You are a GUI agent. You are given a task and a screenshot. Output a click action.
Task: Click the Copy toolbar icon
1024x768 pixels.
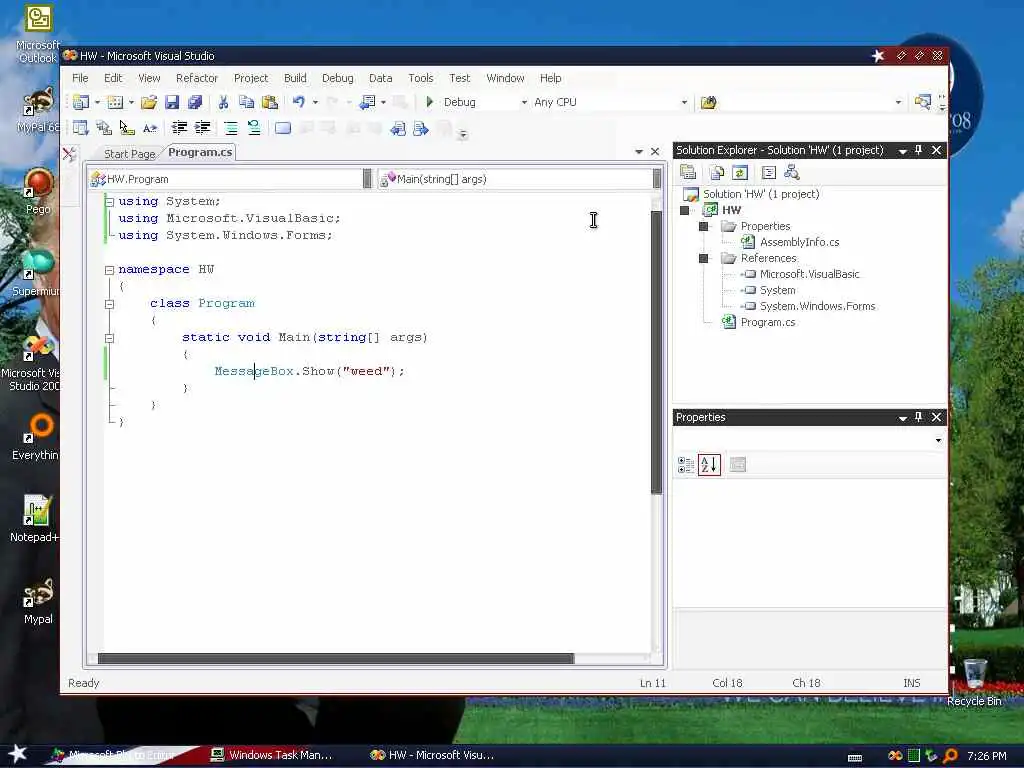click(246, 102)
